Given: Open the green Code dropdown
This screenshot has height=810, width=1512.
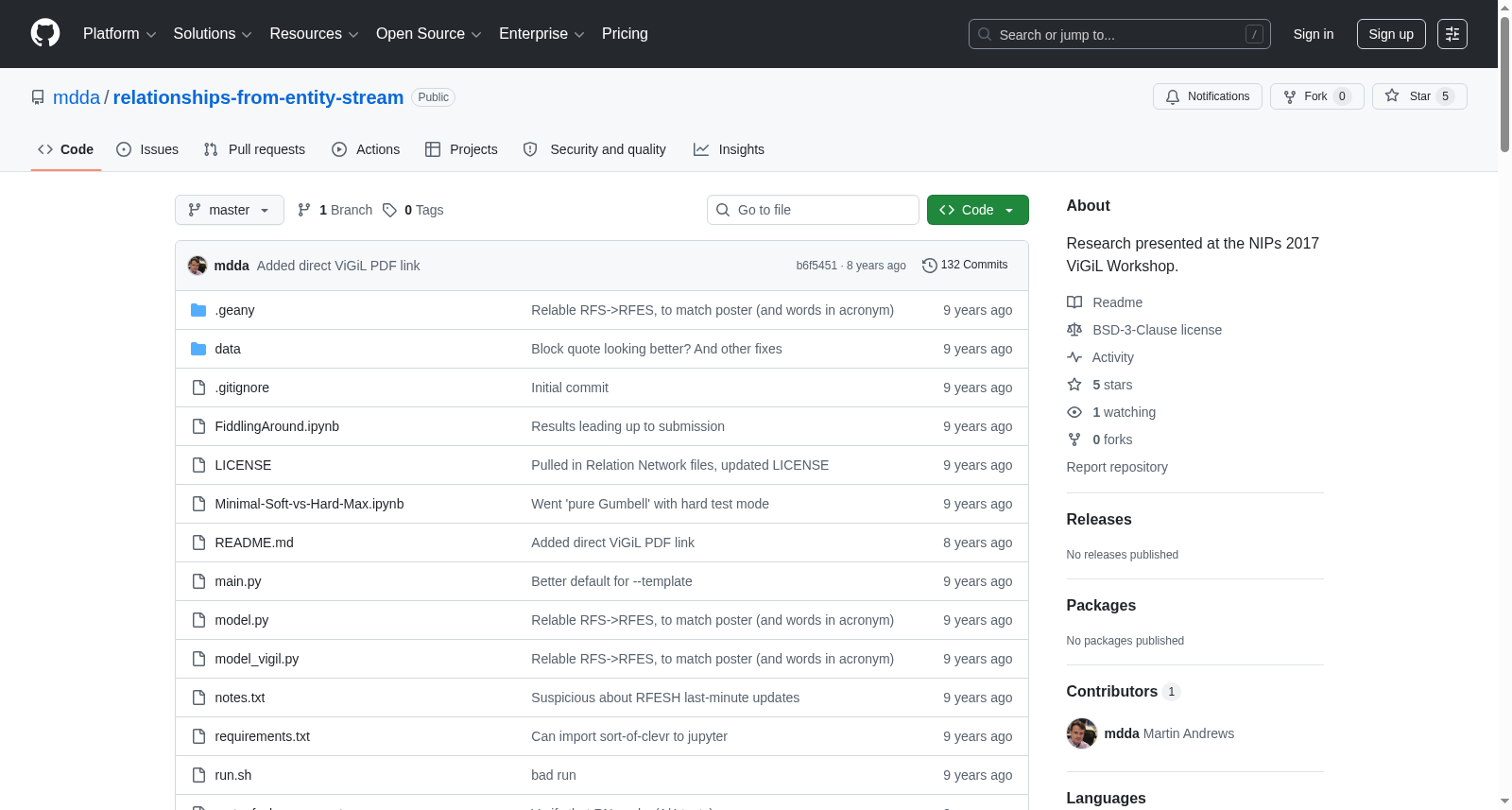Looking at the screenshot, I should [x=977, y=210].
